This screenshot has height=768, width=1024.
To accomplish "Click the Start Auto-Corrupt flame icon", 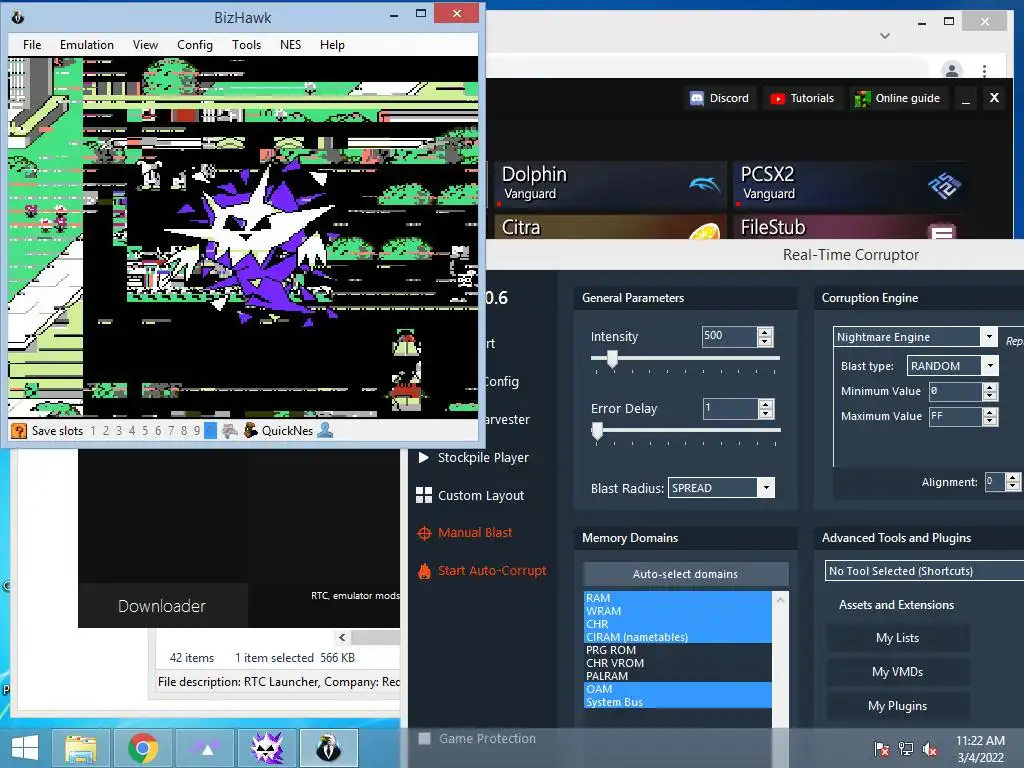I will click(424, 571).
